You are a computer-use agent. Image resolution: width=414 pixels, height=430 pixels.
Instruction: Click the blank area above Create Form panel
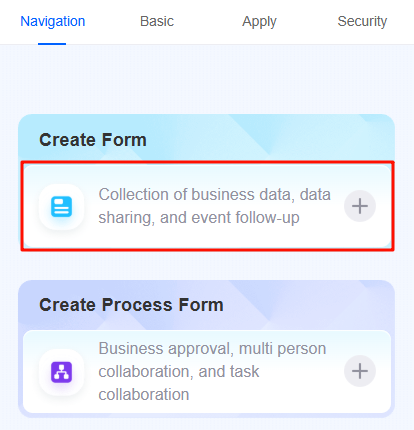coord(207,79)
